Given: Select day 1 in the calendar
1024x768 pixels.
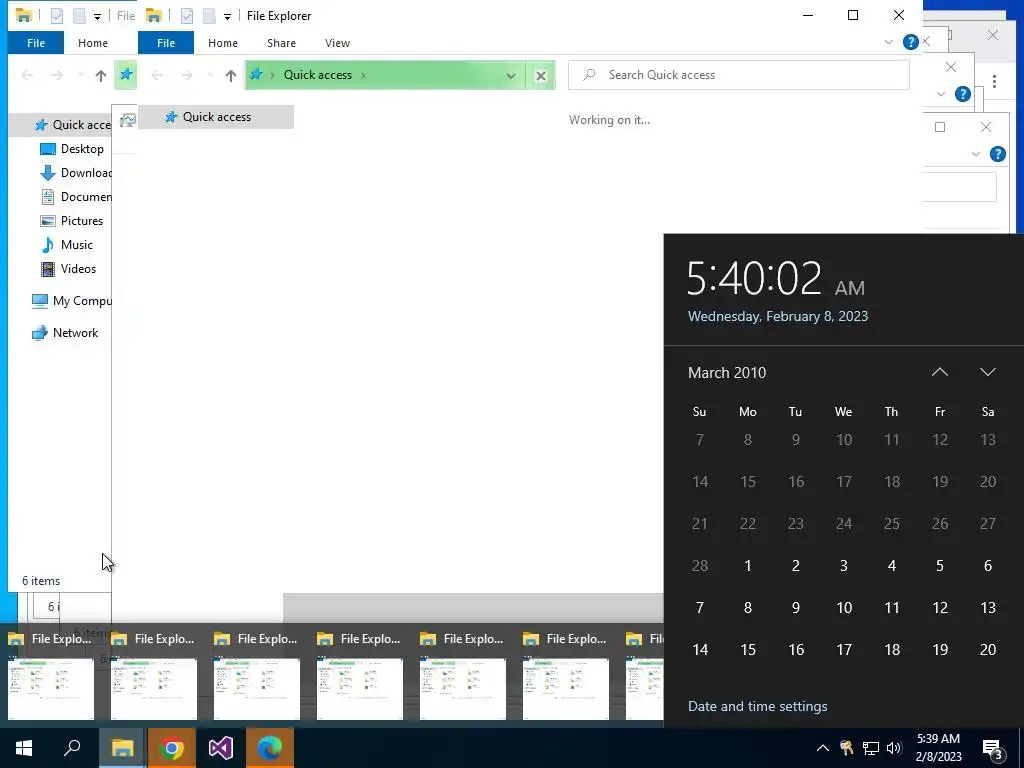Looking at the screenshot, I should point(748,566).
